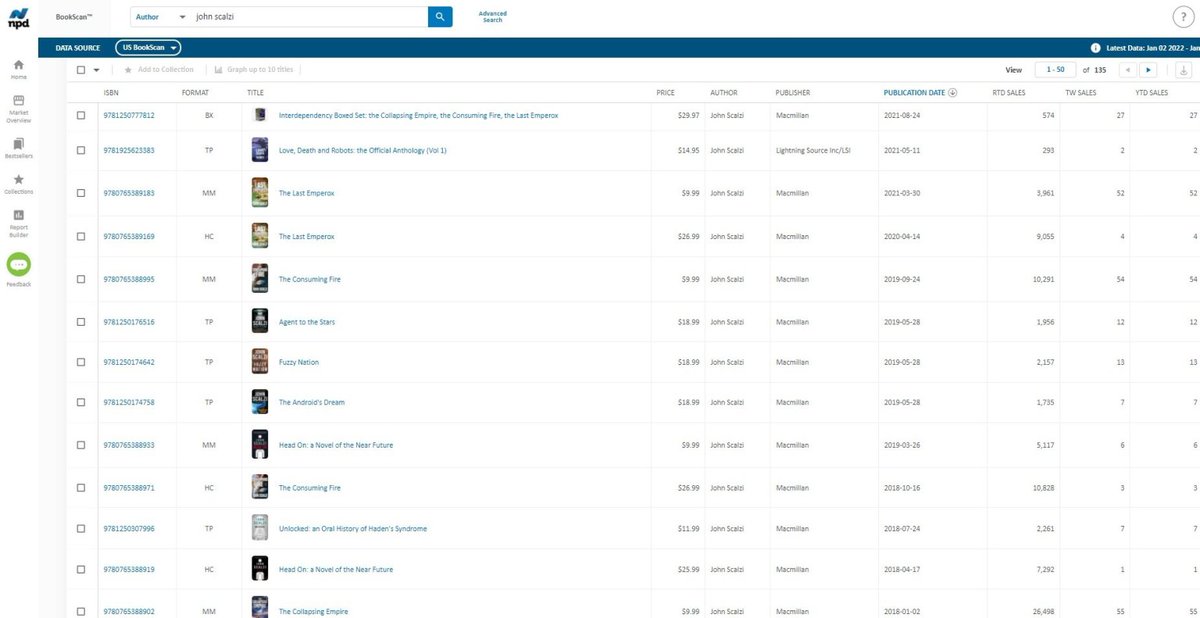The image size is (1200, 618).
Task: Go to previous results page arrow
Action: click(1128, 70)
